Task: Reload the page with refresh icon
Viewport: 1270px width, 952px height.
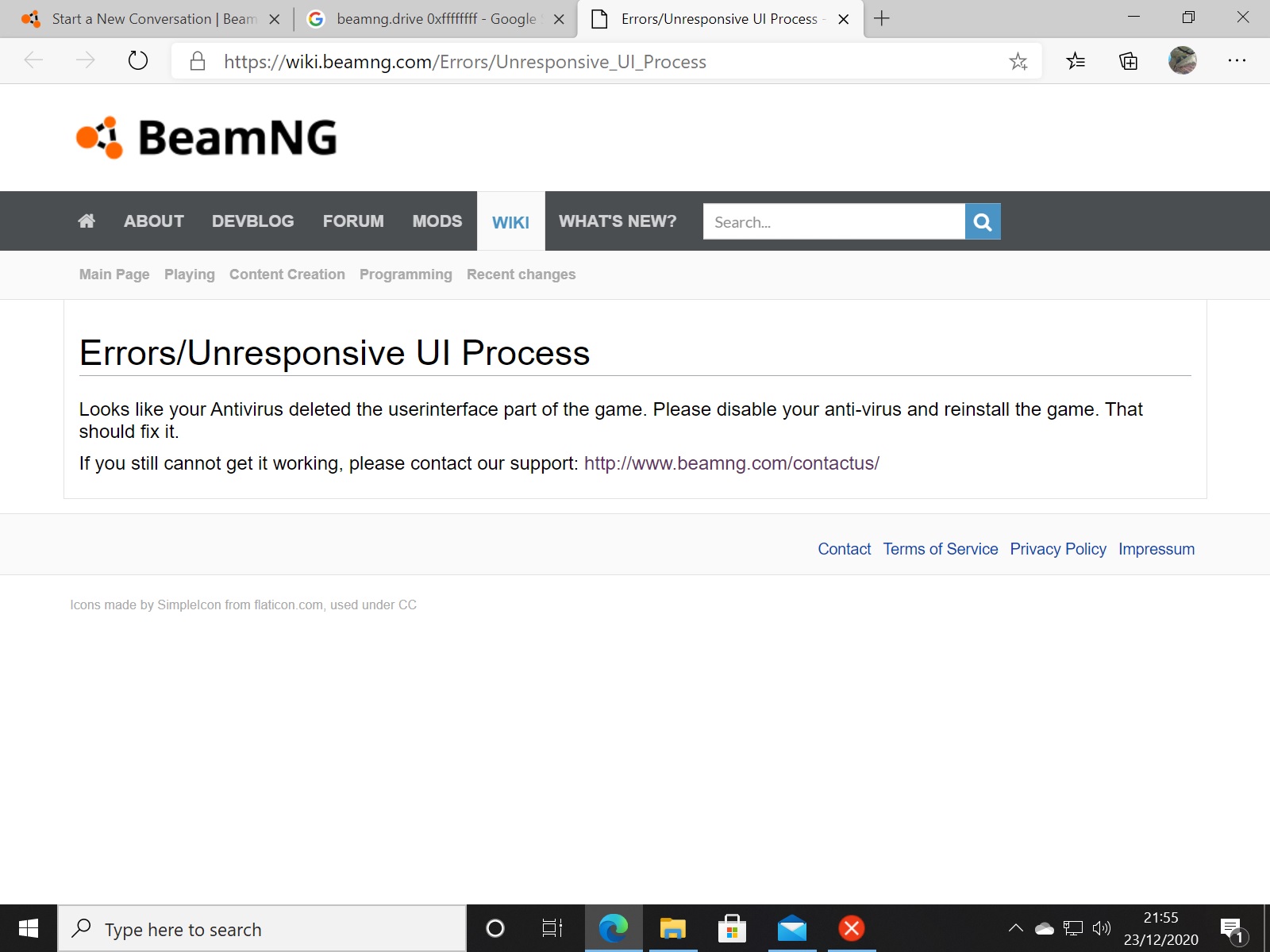Action: click(138, 60)
